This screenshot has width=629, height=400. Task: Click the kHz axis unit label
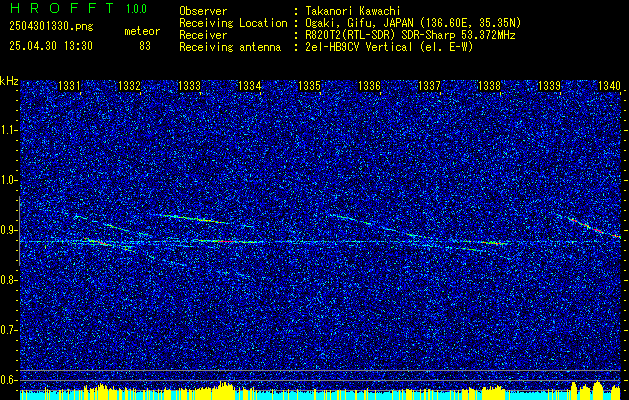tap(9, 81)
